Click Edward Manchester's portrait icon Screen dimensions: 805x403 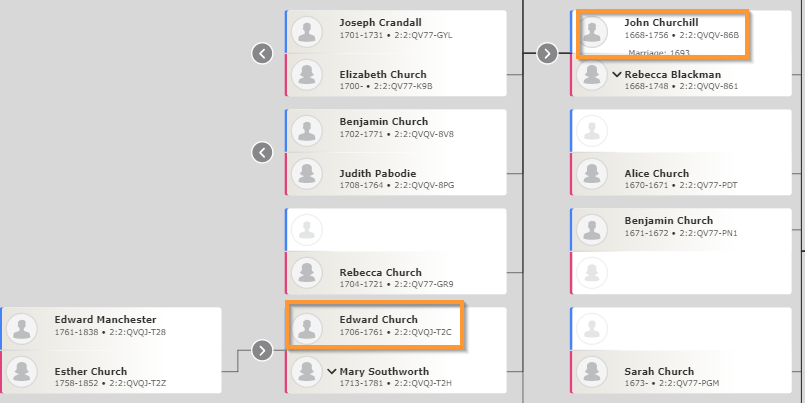(22, 329)
